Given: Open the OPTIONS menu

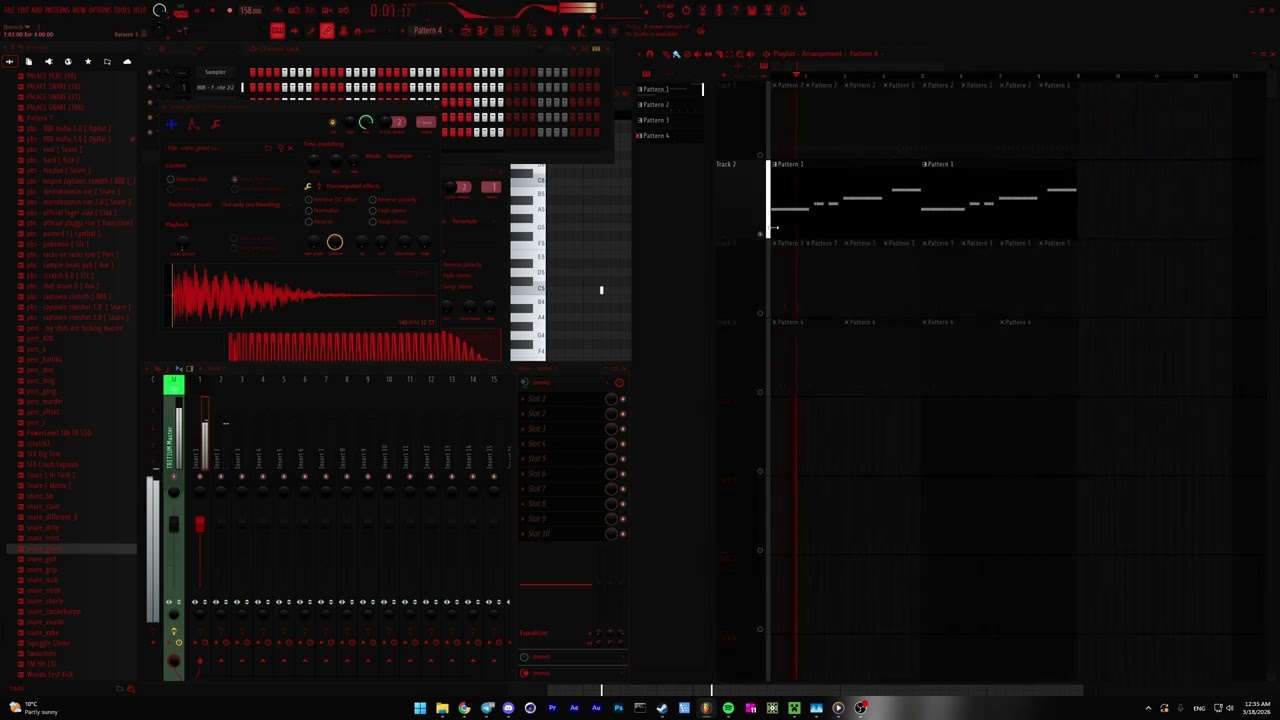Looking at the screenshot, I should [x=99, y=10].
